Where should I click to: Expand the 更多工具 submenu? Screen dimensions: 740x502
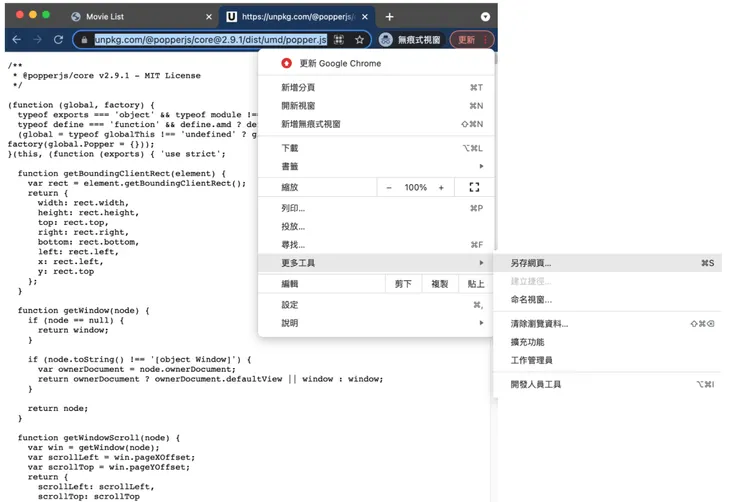click(376, 263)
